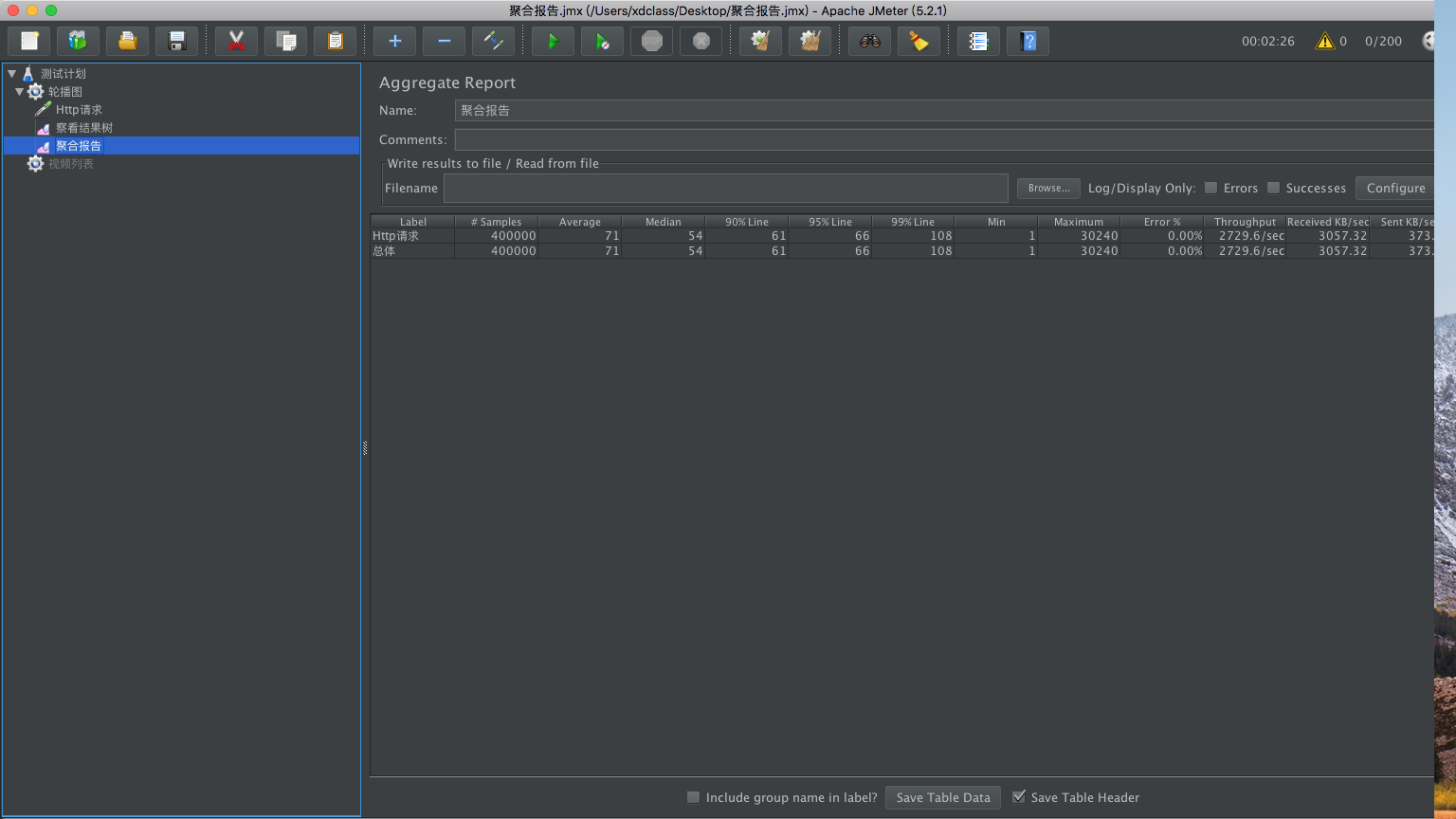Click the 95% Line column header
The height and width of the screenshot is (819, 1456).
pos(829,222)
